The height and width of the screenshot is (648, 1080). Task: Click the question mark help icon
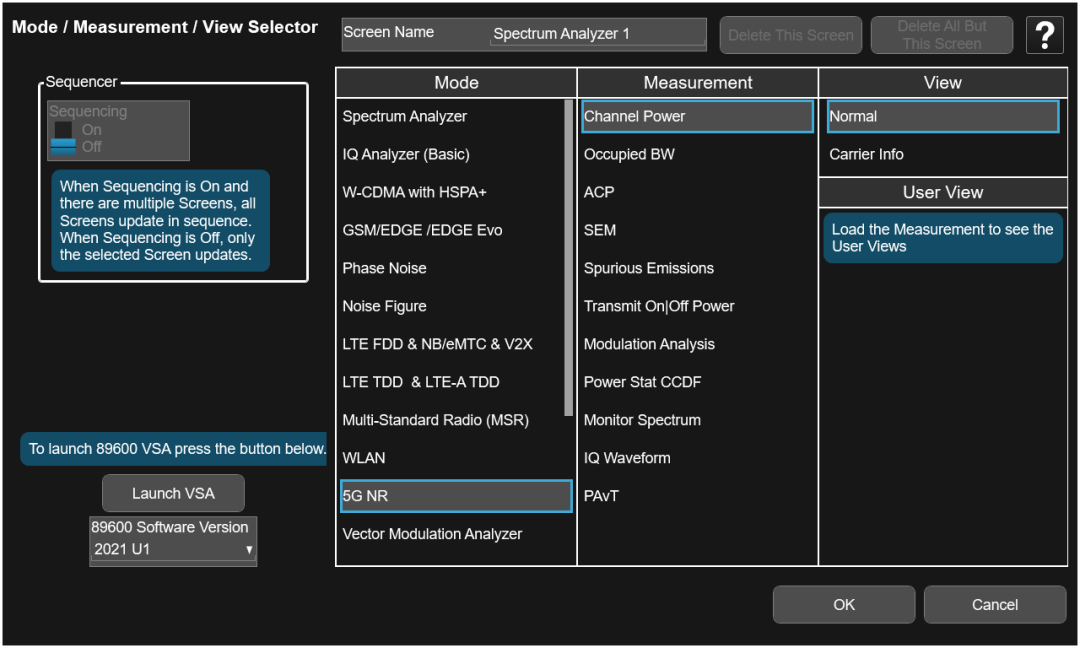point(1045,36)
